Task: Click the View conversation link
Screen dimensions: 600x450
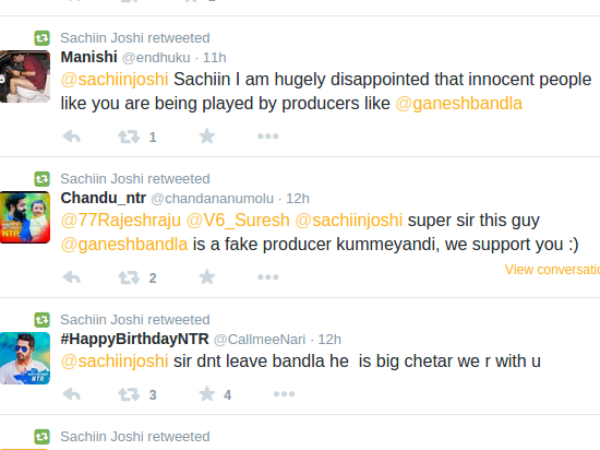Action: tap(552, 269)
